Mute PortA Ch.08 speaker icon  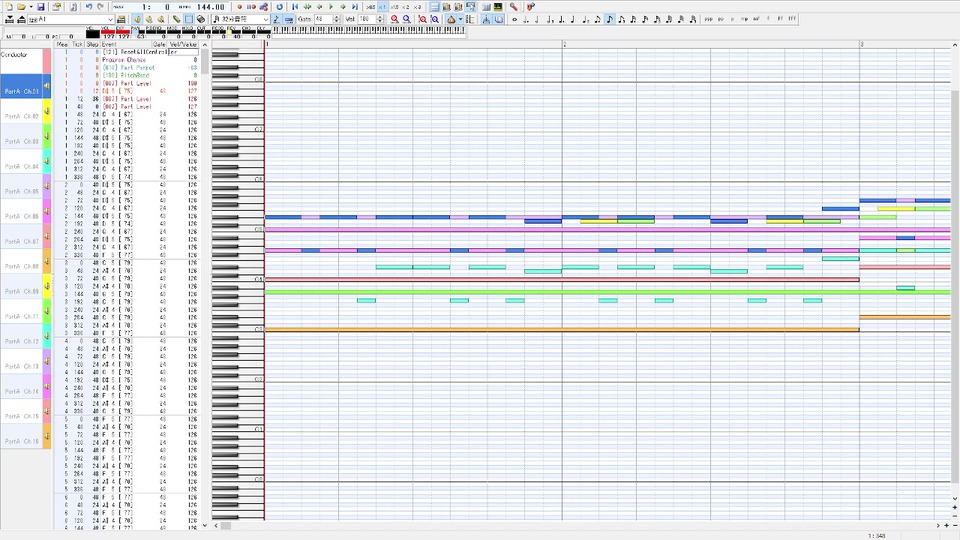coord(47,261)
